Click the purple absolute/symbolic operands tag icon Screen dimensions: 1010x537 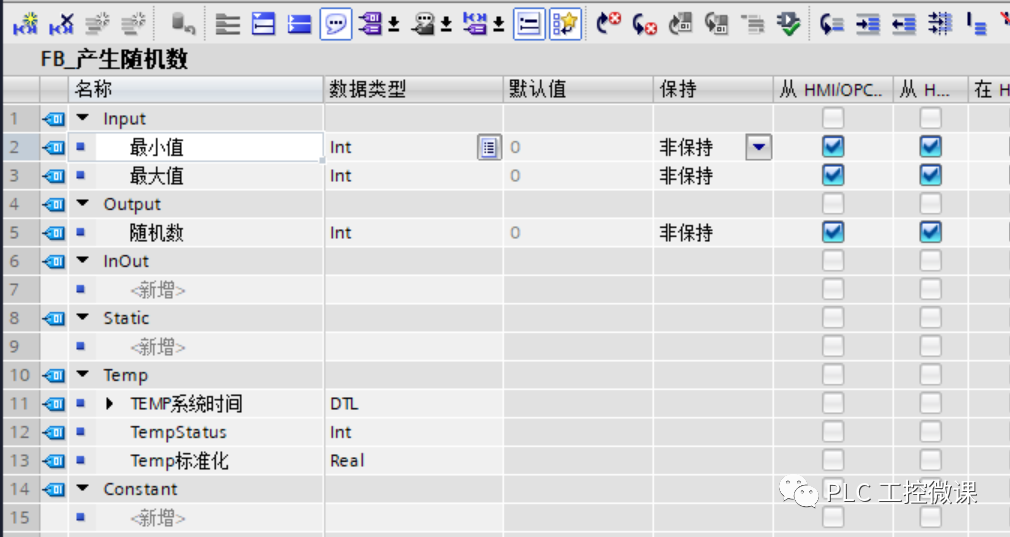pyautogui.click(x=370, y=24)
